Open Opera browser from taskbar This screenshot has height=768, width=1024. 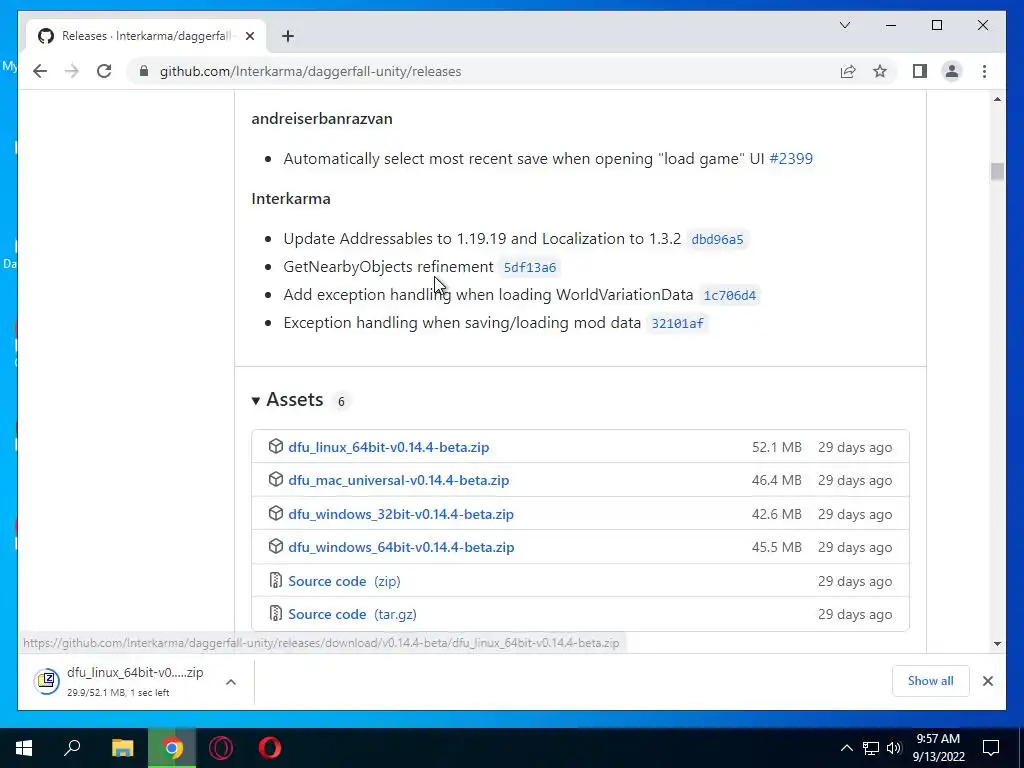[x=270, y=748]
